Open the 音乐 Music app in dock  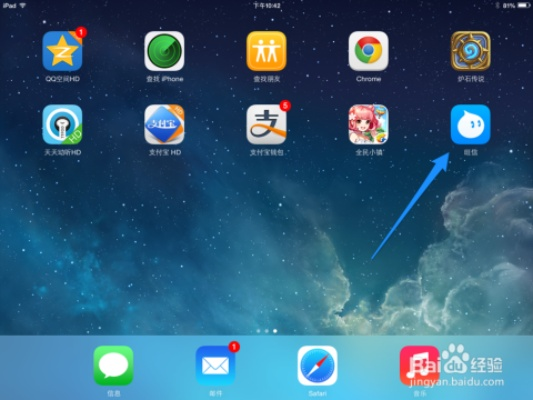419,366
